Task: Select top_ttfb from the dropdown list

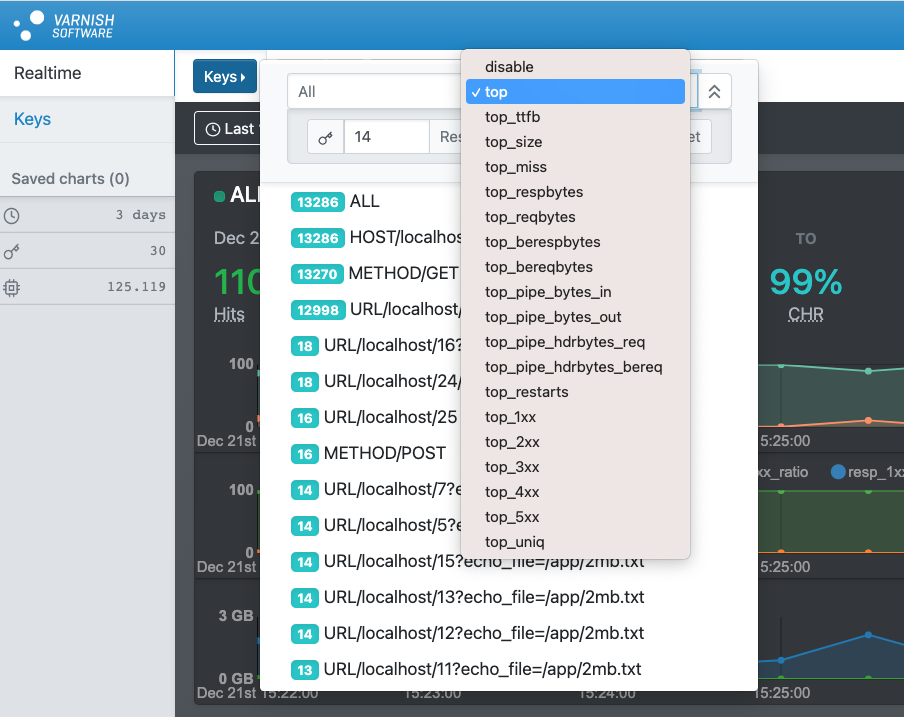Action: 512,117
